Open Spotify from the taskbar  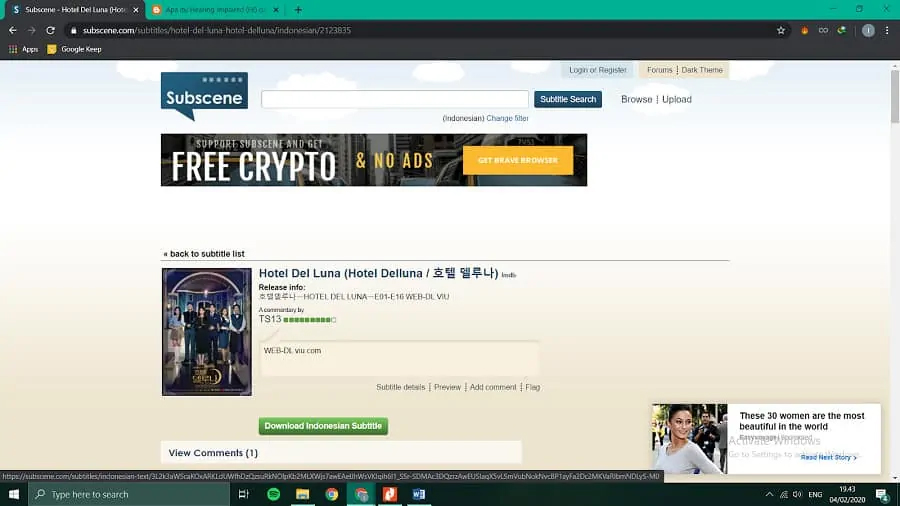point(274,494)
